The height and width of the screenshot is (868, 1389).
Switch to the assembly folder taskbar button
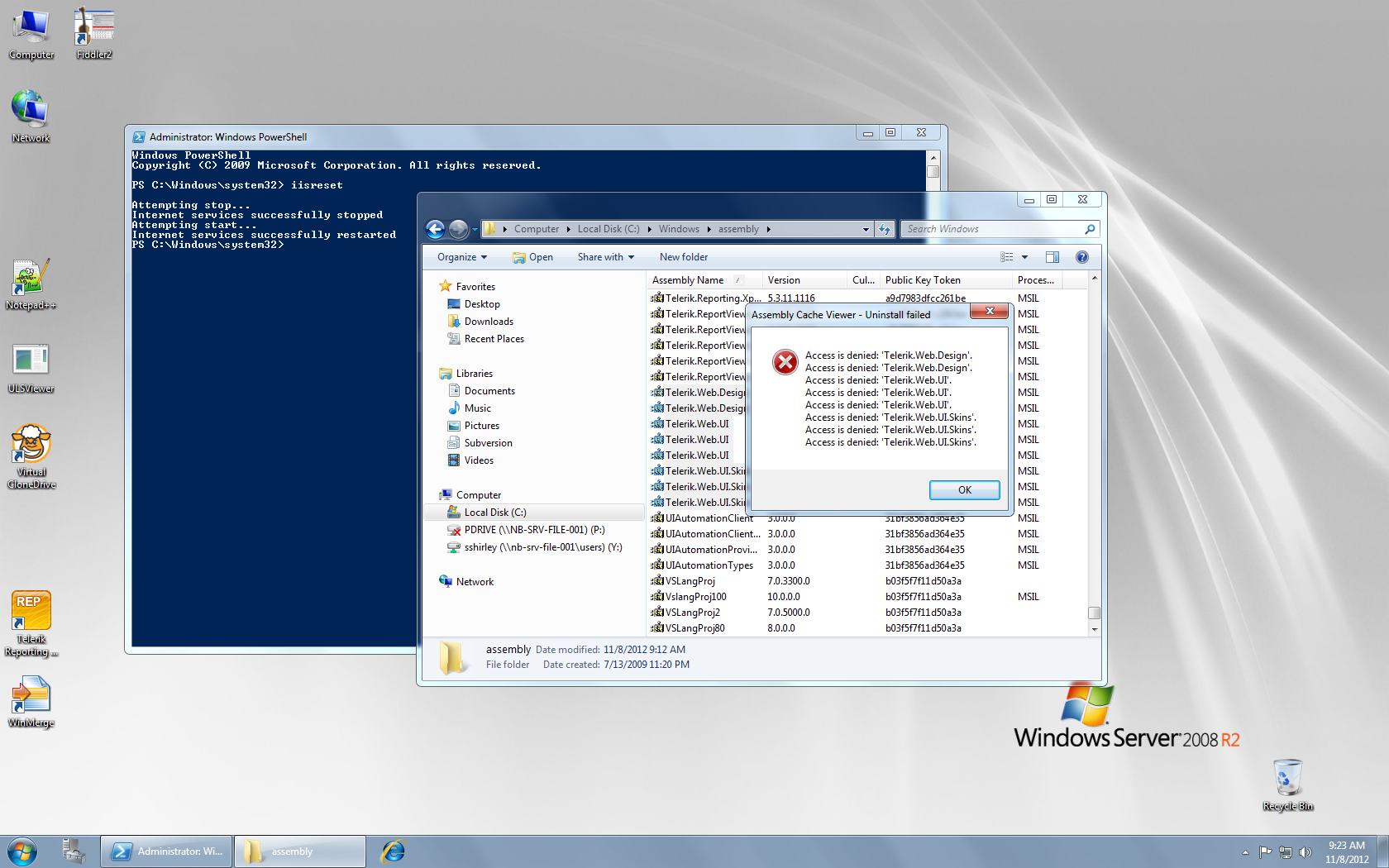300,851
